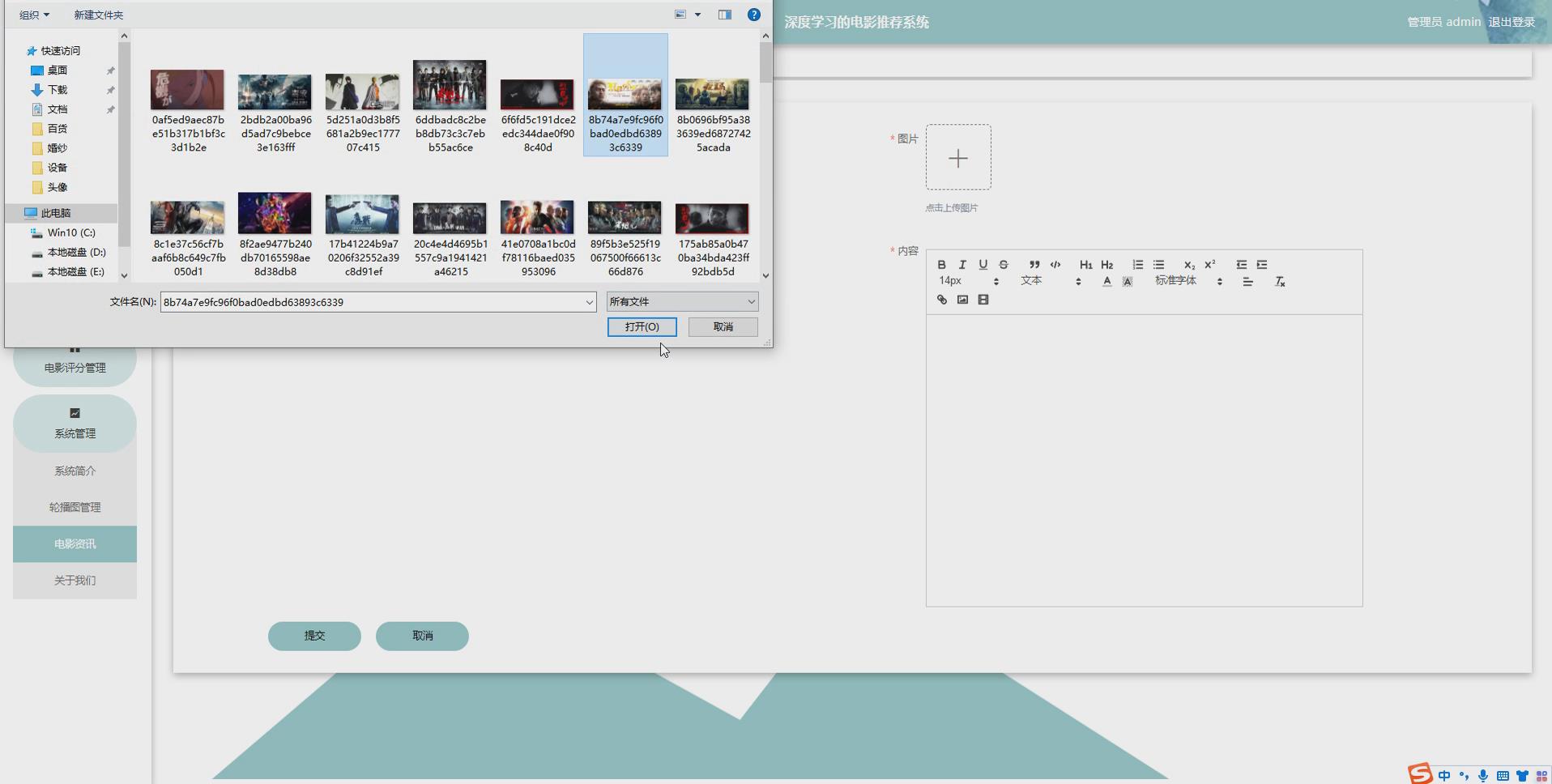The height and width of the screenshot is (784, 1552).
Task: Clear formatting with the Tx icon
Action: pos(1280,282)
